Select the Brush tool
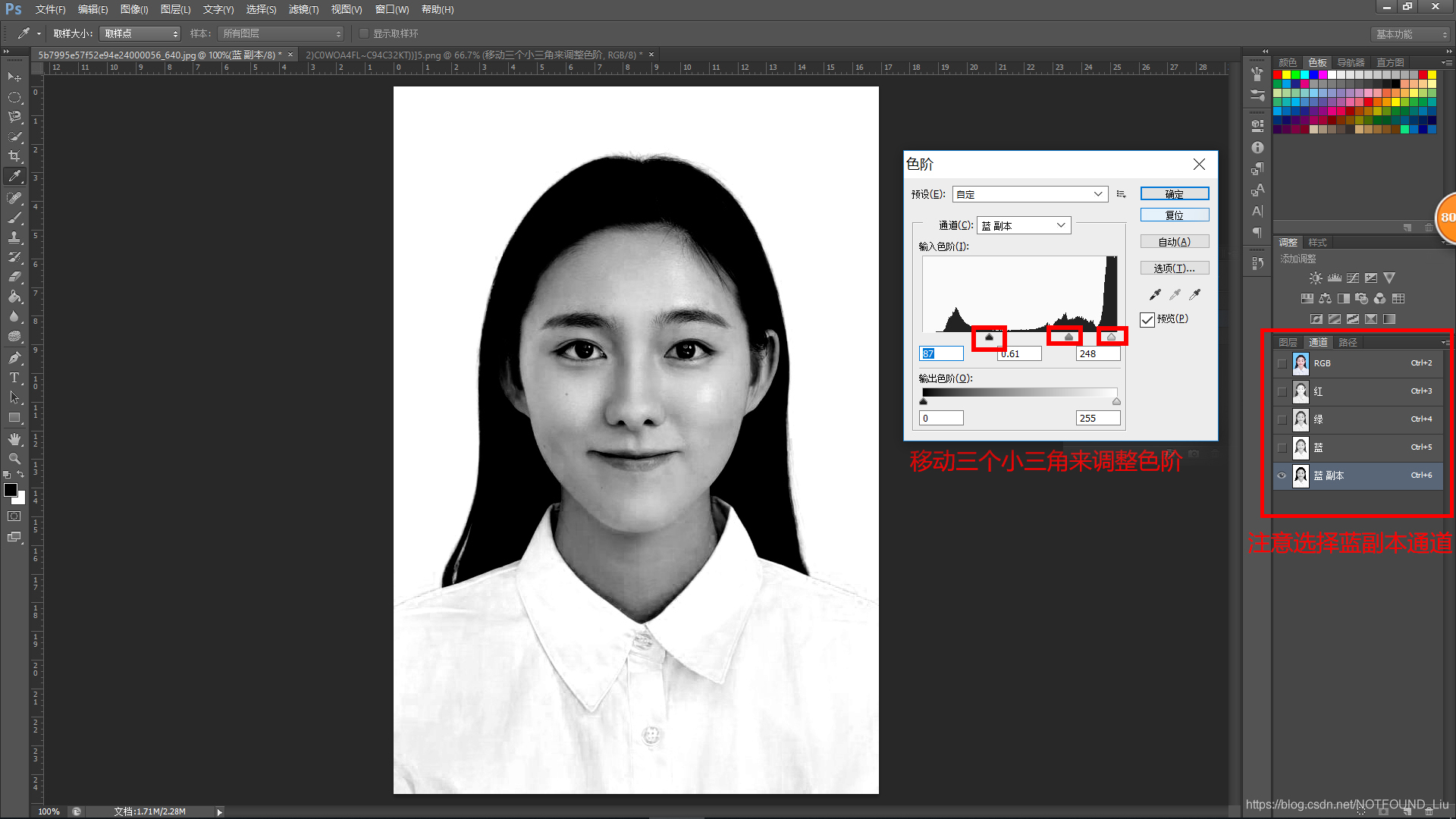Viewport: 1456px width, 819px height. pos(14,217)
